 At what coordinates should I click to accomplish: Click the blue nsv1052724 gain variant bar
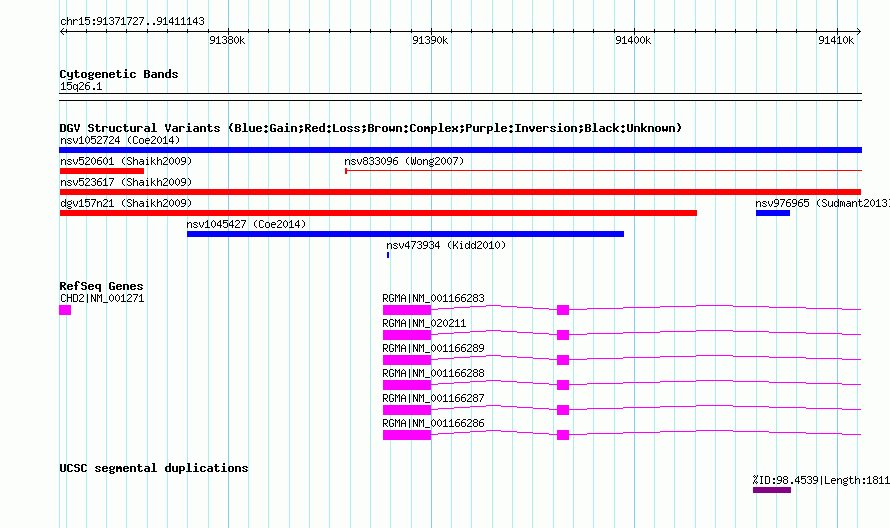coord(460,150)
